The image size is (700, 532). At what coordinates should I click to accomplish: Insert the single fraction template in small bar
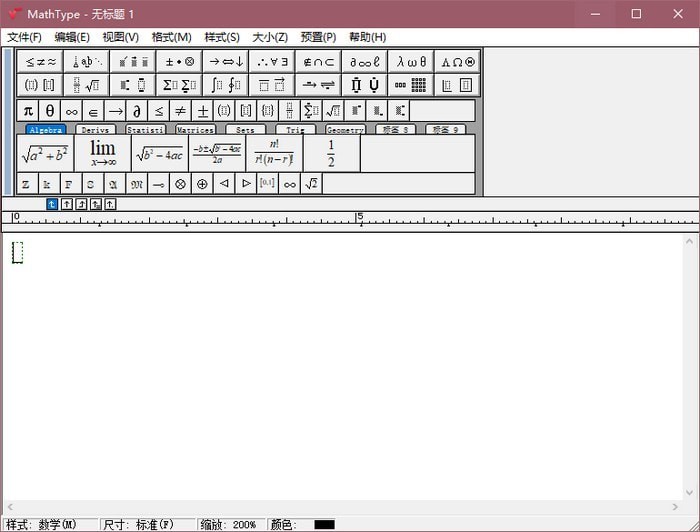tap(290, 111)
